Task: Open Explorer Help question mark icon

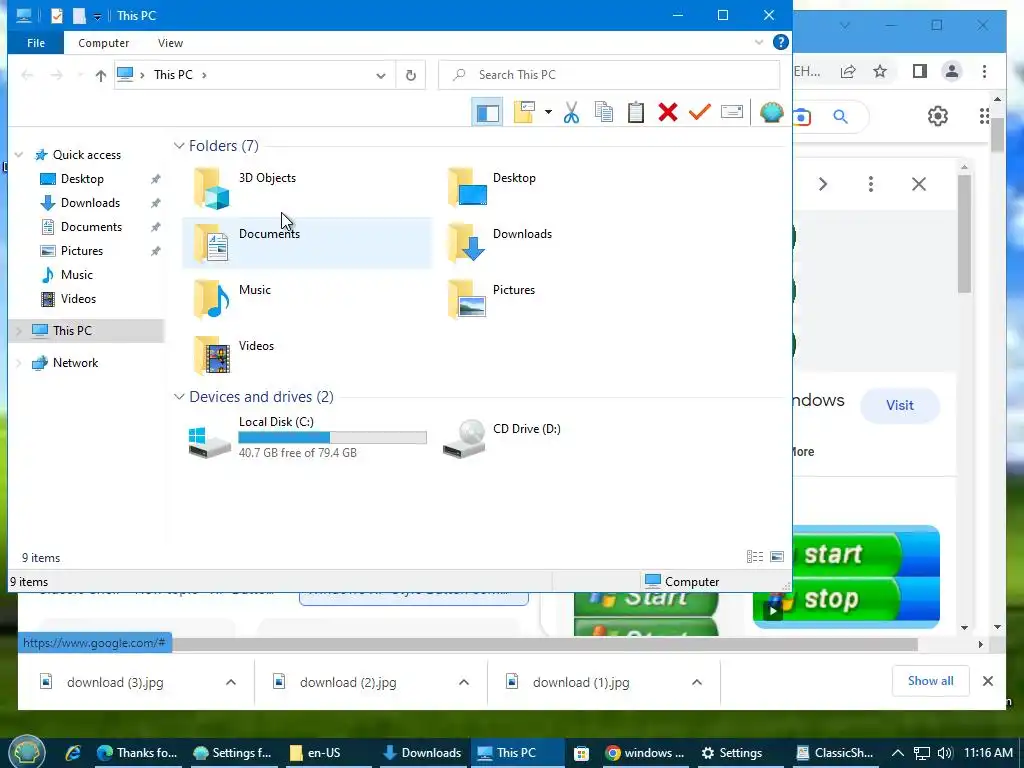Action: (780, 42)
